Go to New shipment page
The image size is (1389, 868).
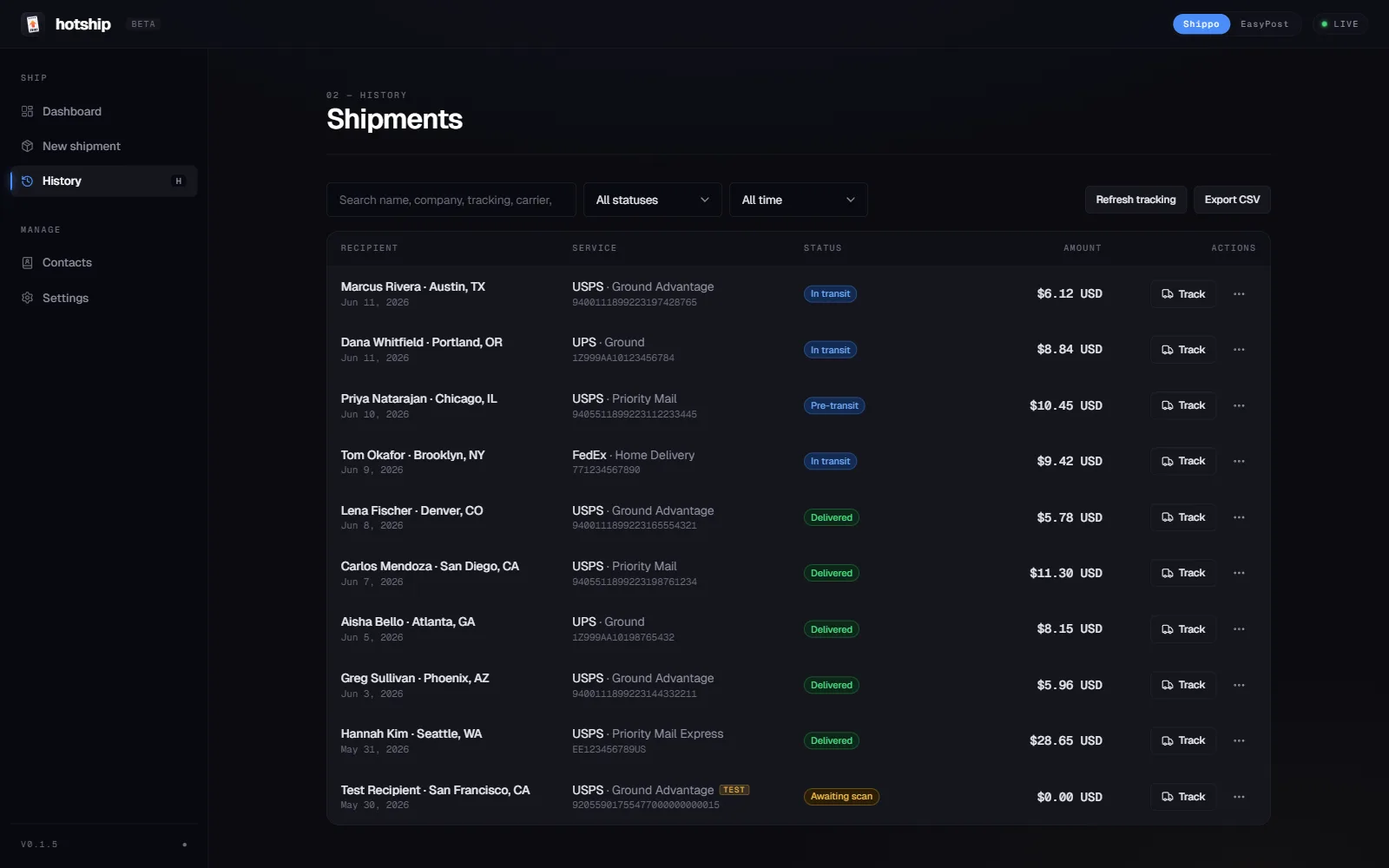pos(104,146)
